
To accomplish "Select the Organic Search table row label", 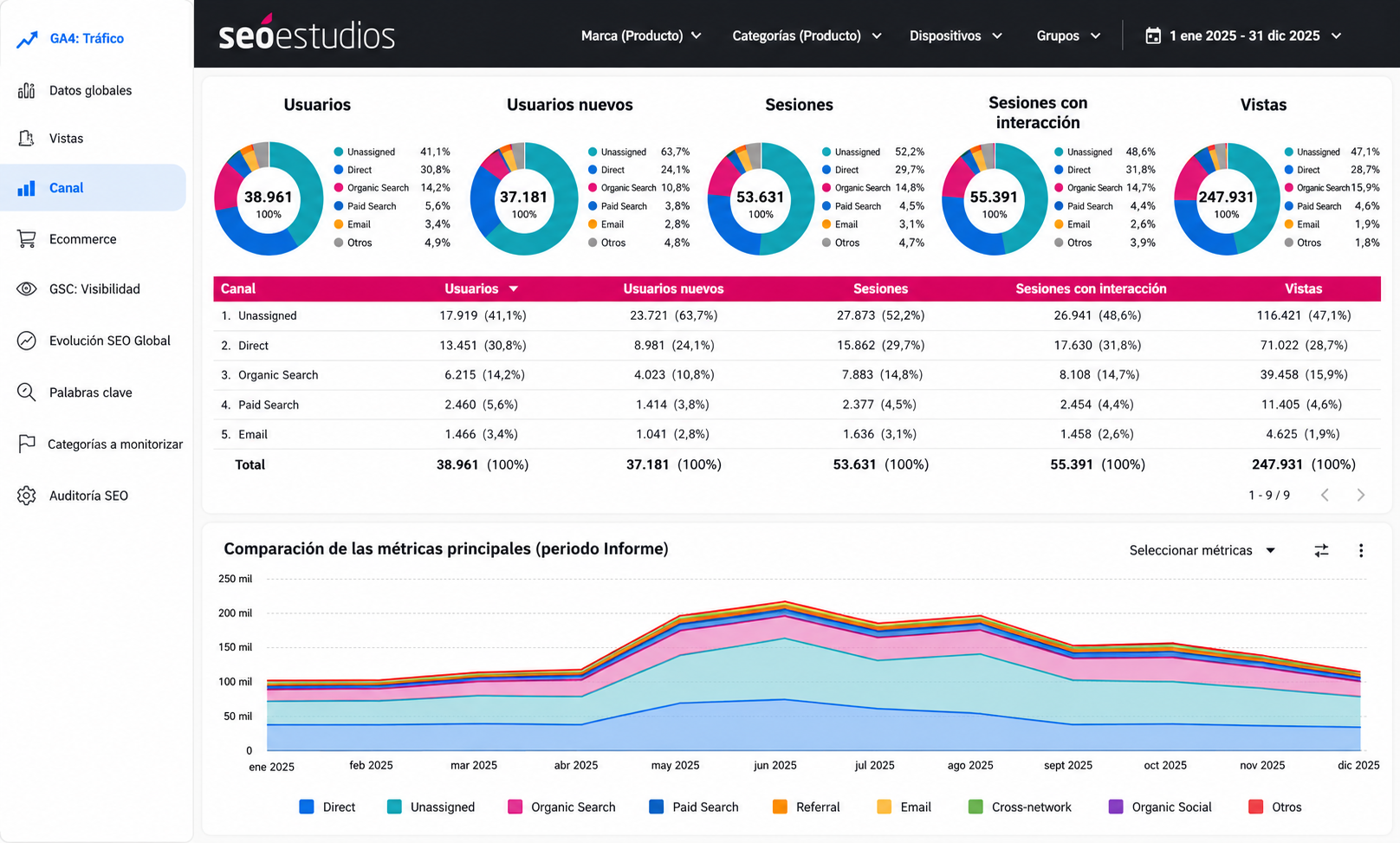I will point(278,374).
